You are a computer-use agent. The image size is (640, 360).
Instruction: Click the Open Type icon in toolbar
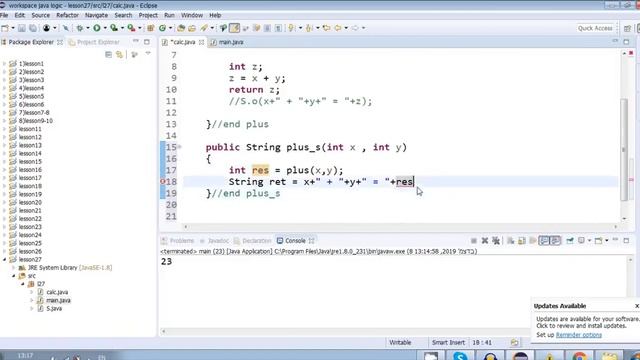pos(180,28)
